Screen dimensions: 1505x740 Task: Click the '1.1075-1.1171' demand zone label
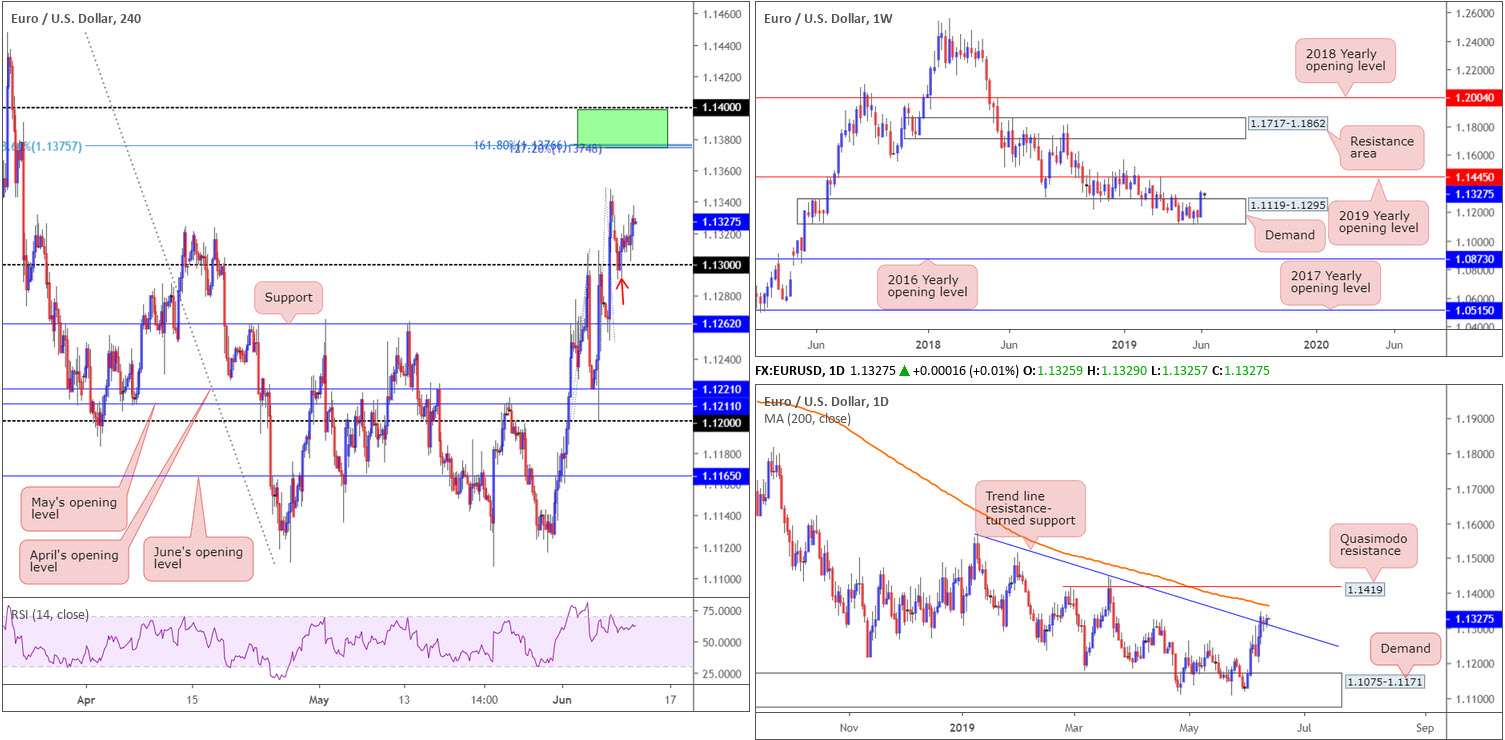point(1384,681)
